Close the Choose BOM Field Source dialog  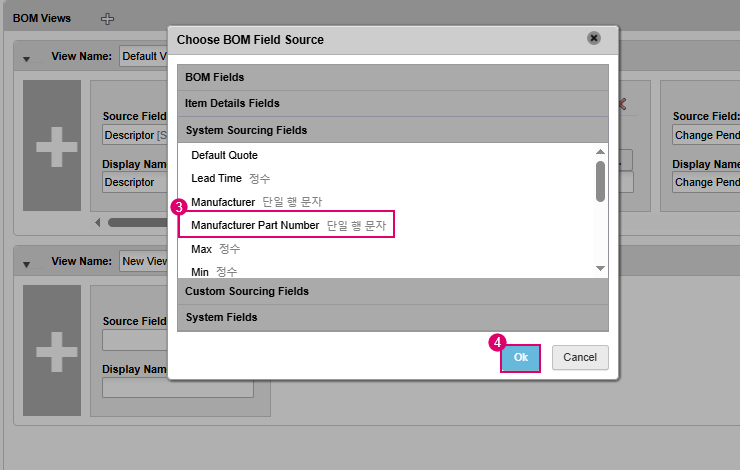tap(594, 38)
